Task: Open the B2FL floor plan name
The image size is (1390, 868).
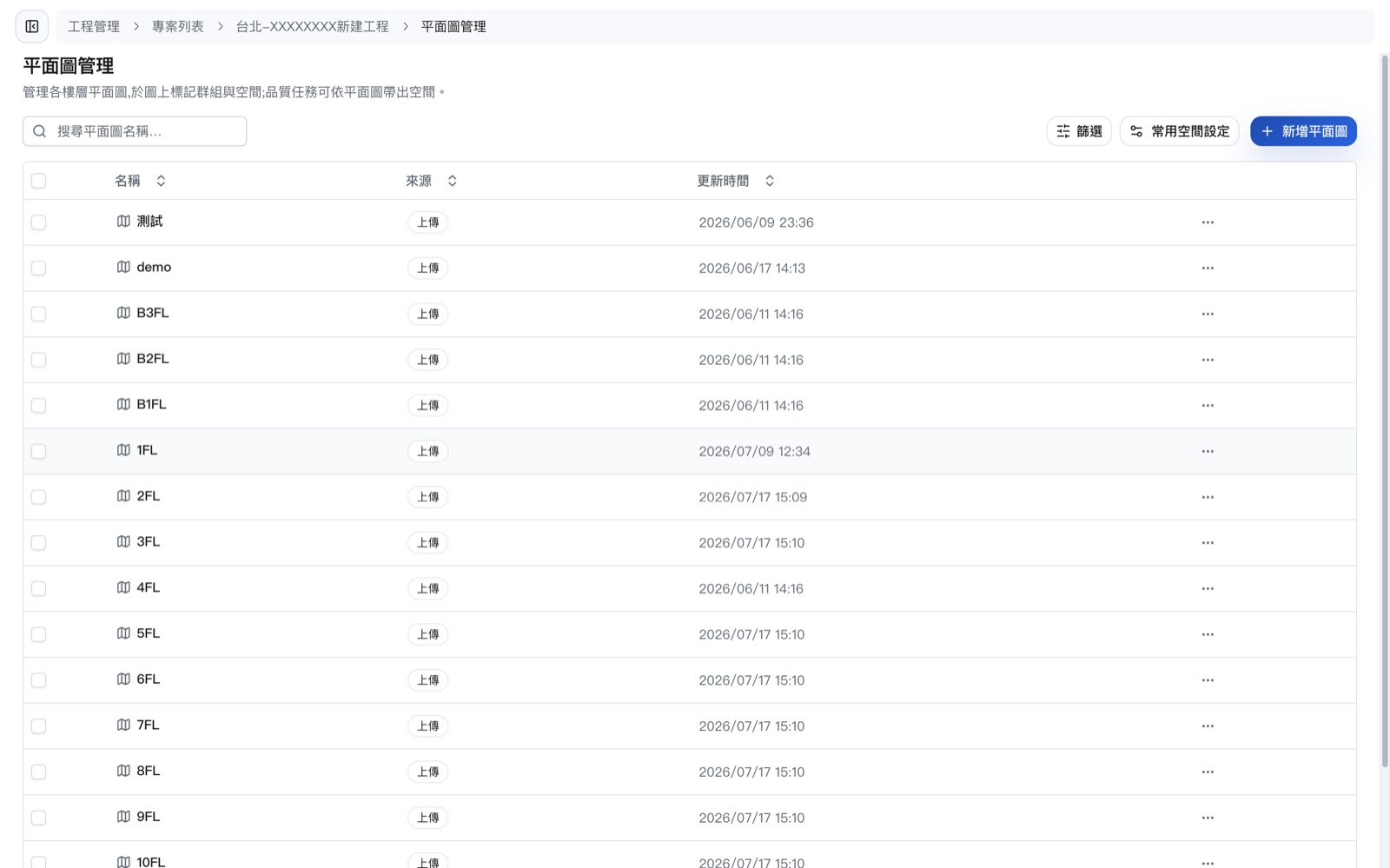Action: pos(152,358)
